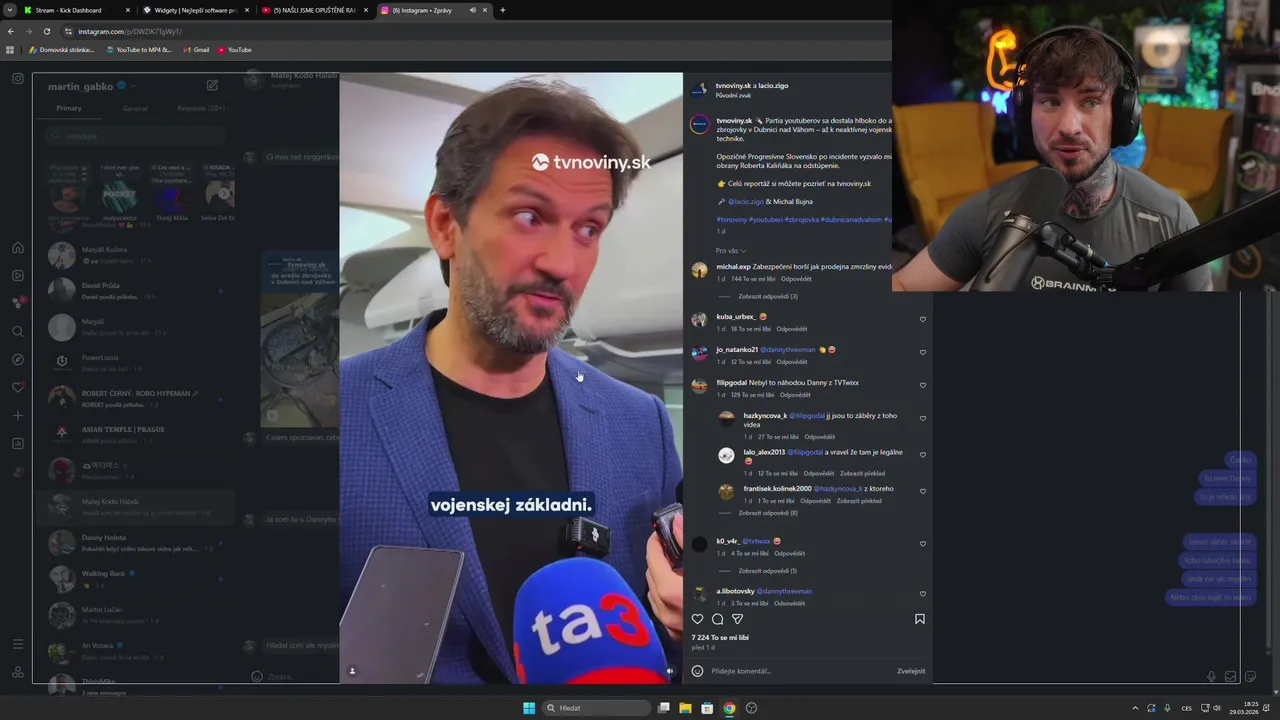Expand Zobrazit odpovědi (1) replies
The width and height of the screenshot is (1280, 720).
tap(768, 571)
